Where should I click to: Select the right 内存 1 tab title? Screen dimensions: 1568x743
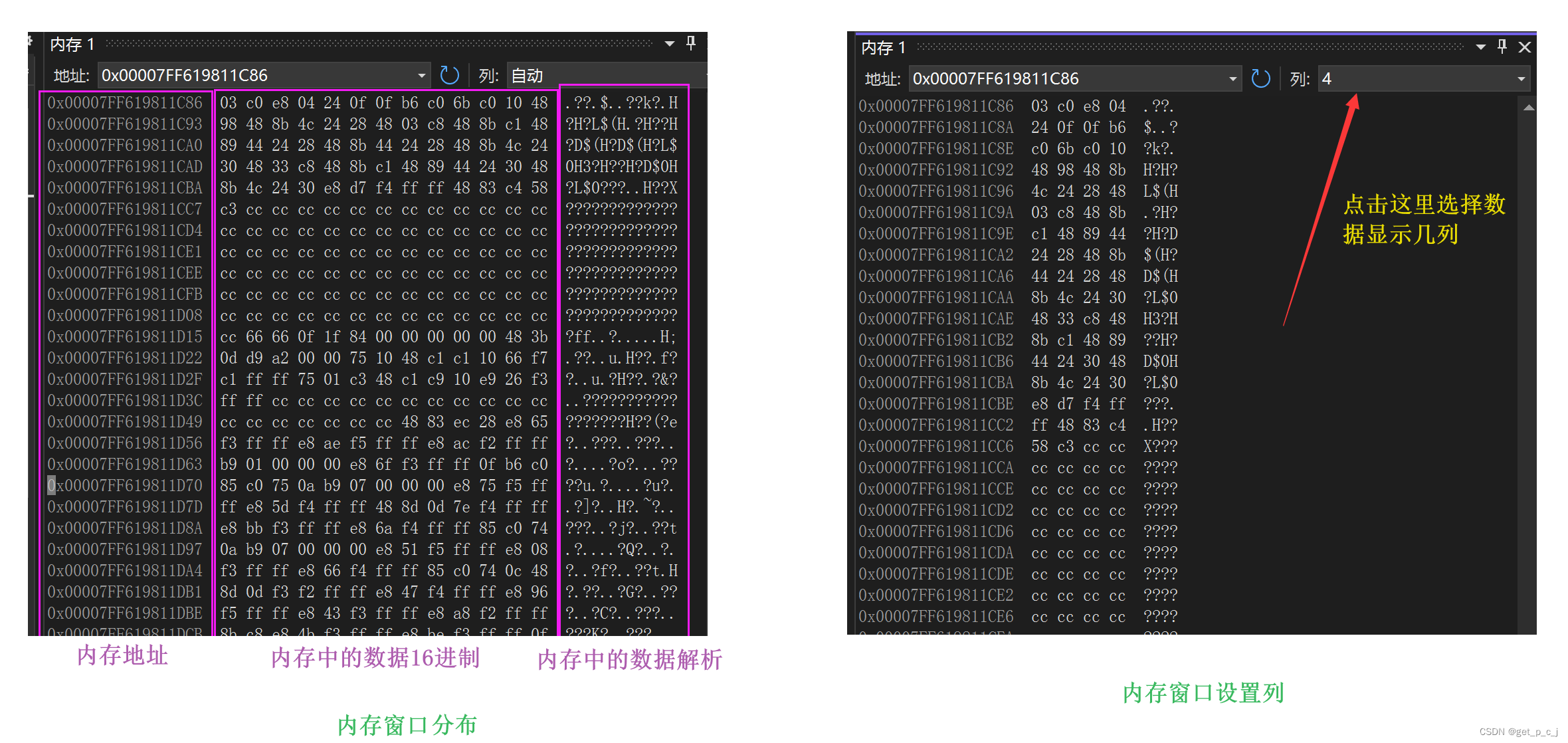(x=884, y=48)
